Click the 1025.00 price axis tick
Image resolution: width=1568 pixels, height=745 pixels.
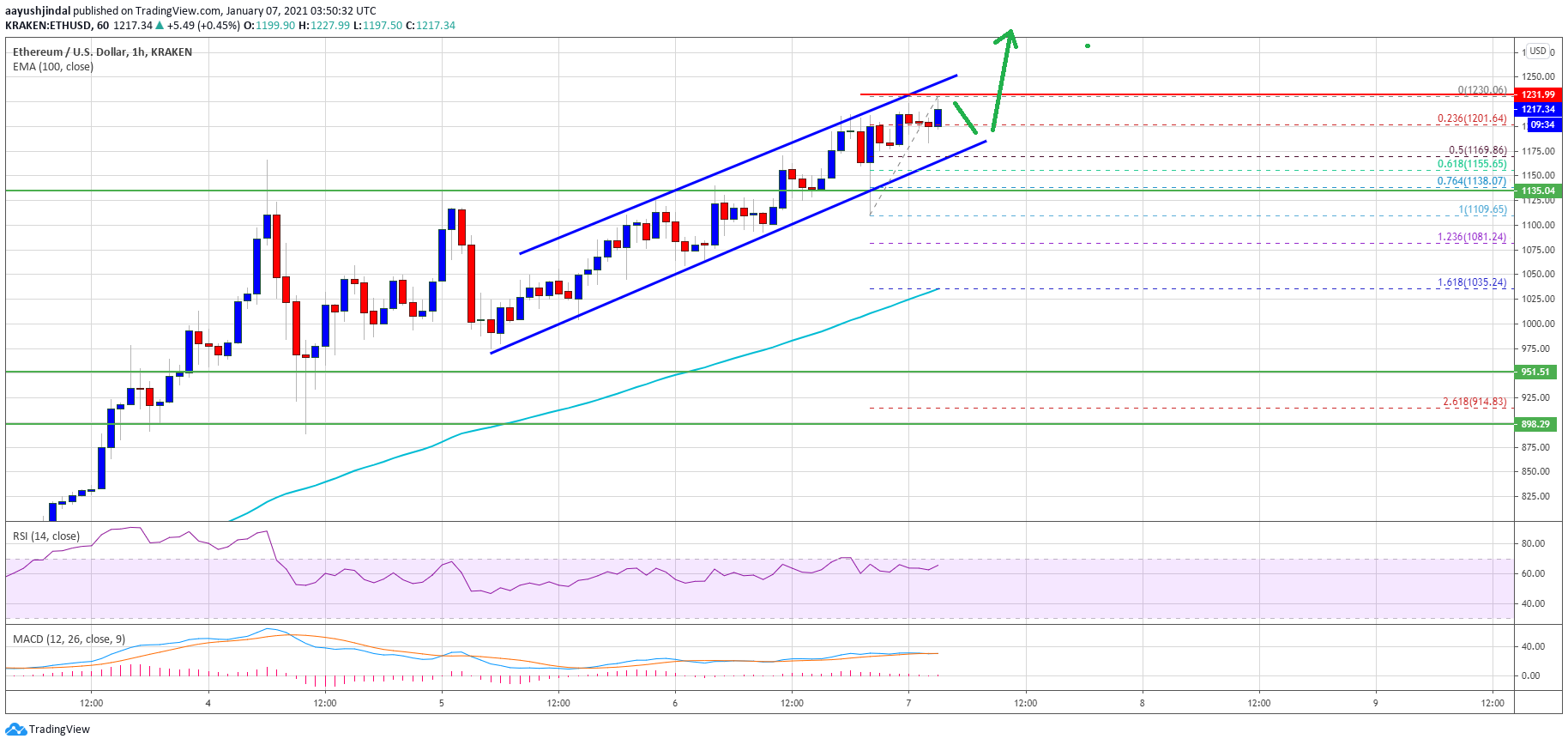coord(1538,299)
